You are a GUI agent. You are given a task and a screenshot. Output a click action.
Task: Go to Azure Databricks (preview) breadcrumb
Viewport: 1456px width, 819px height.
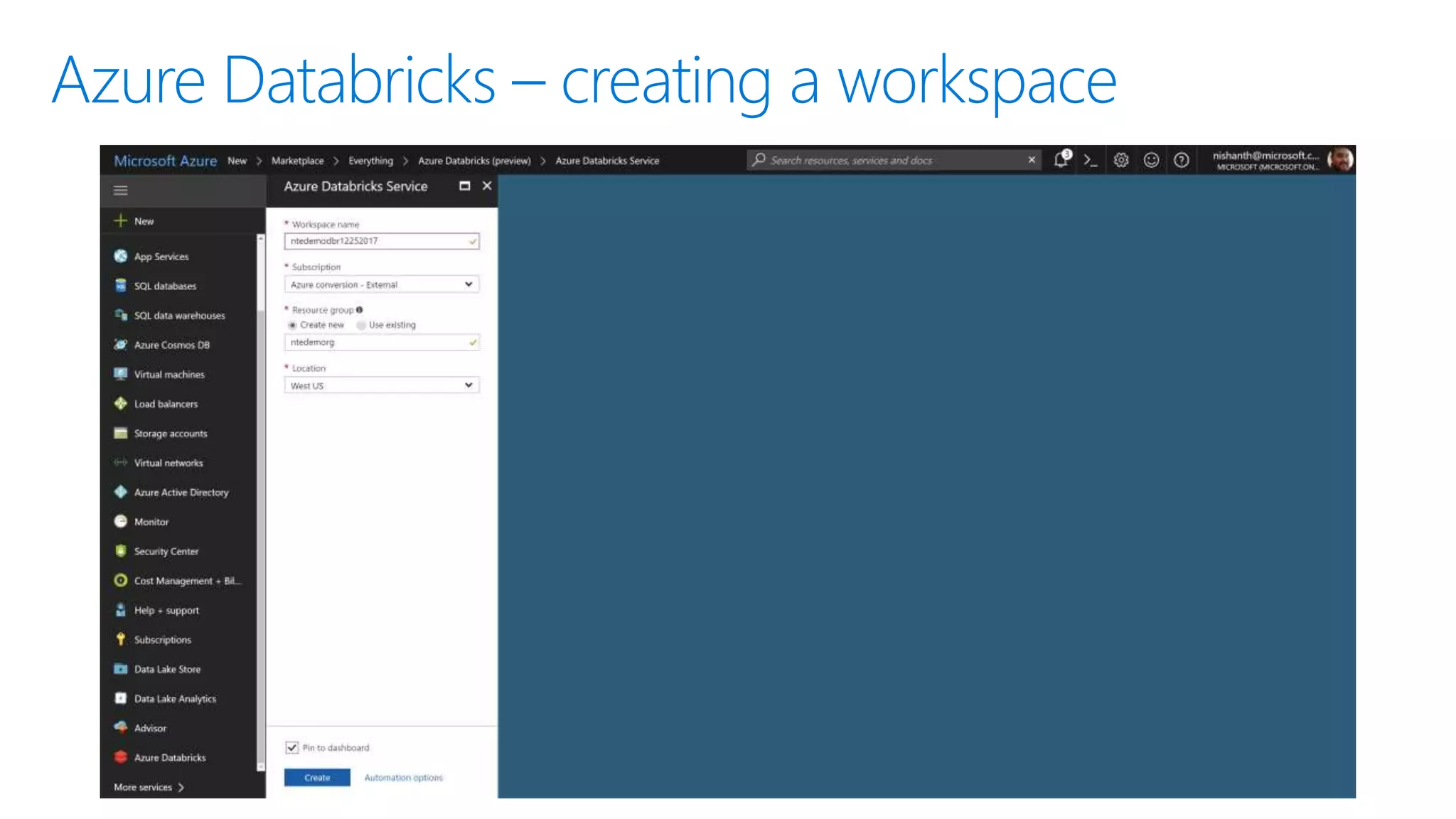point(474,161)
